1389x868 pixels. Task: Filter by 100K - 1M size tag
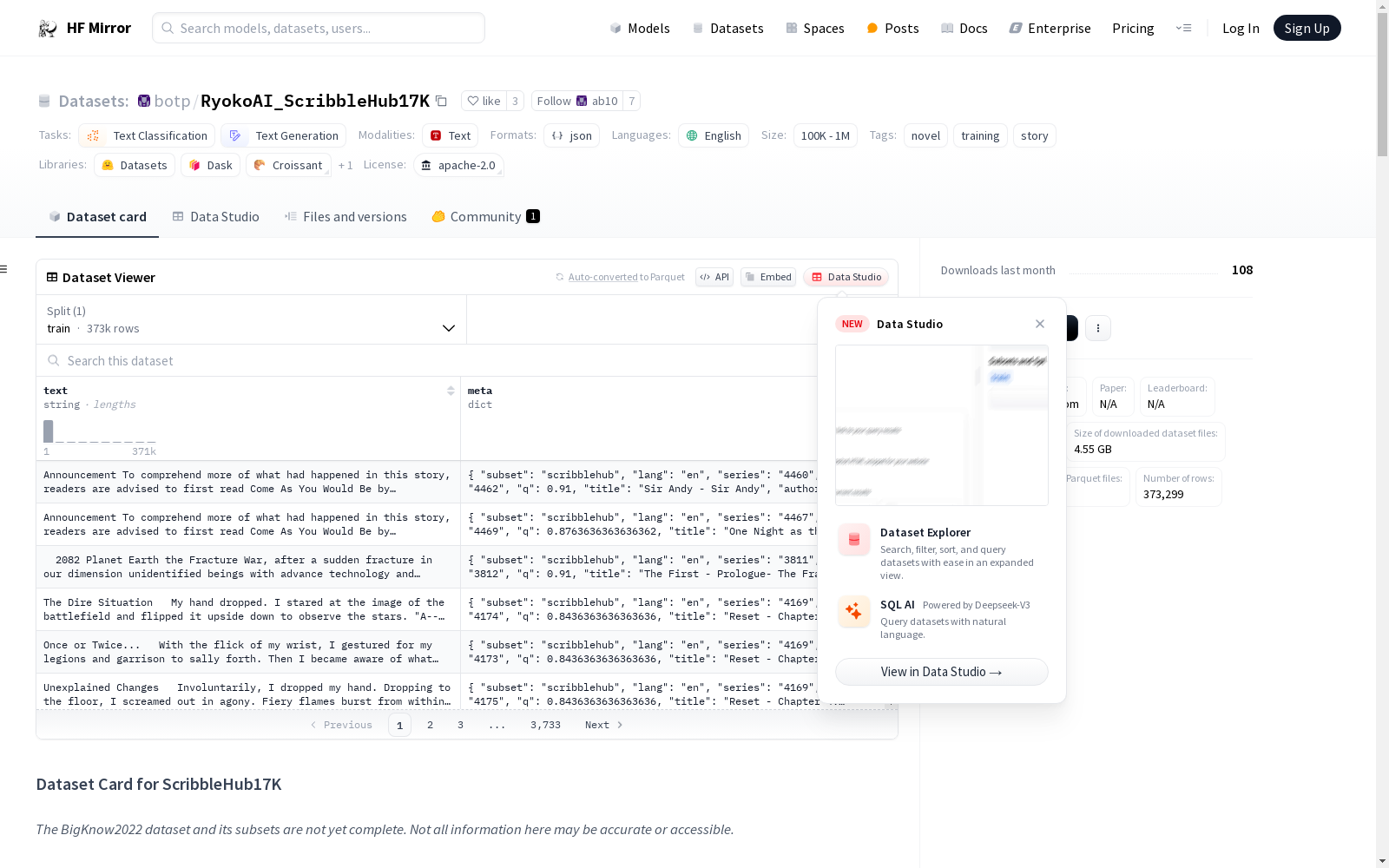pyautogui.click(x=826, y=136)
